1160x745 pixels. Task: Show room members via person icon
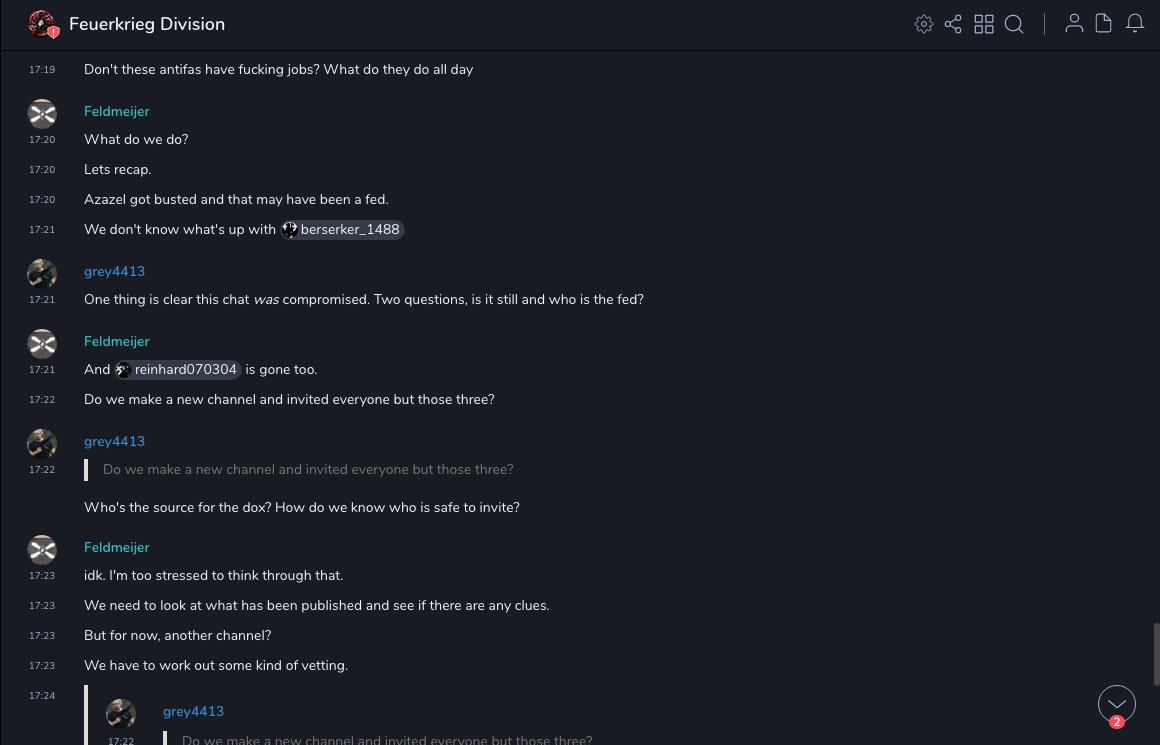(x=1074, y=24)
